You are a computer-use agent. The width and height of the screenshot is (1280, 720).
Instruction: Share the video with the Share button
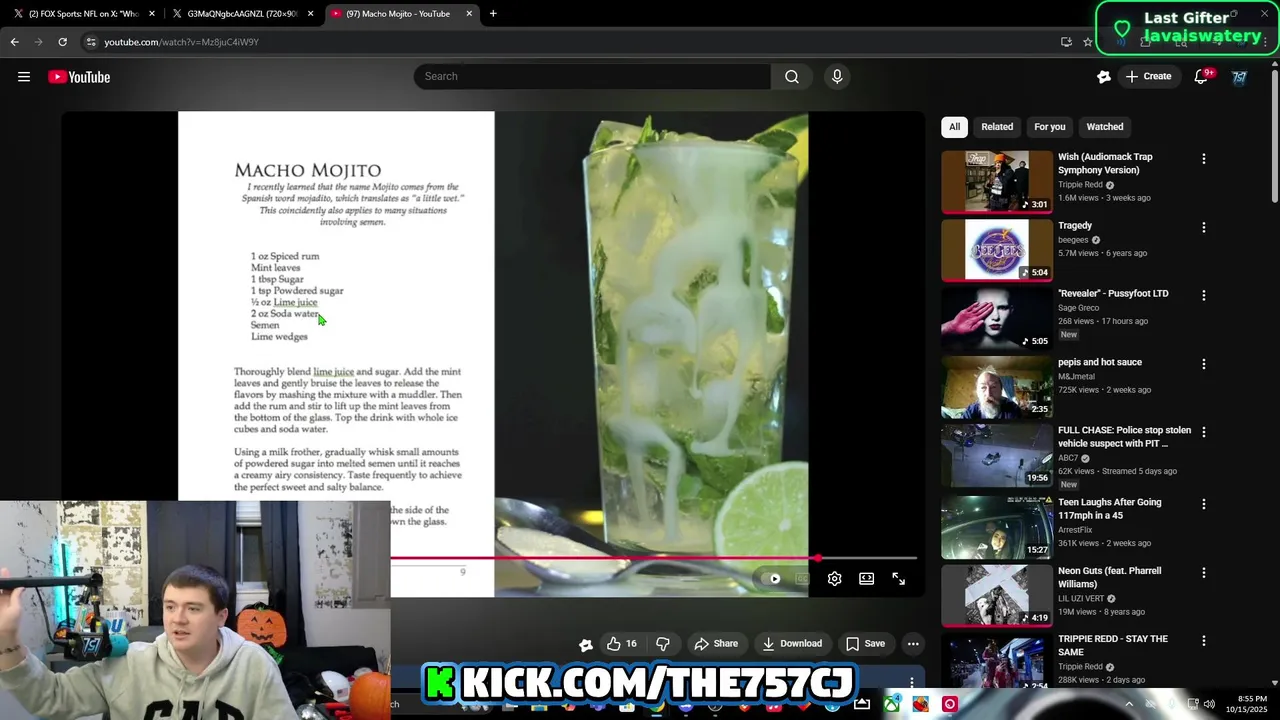coord(716,644)
